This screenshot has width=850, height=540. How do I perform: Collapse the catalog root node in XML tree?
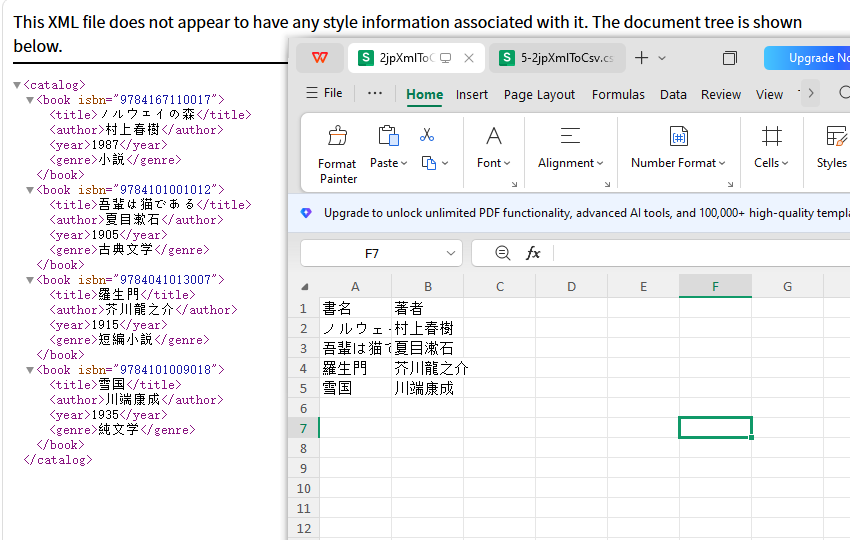(x=17, y=85)
